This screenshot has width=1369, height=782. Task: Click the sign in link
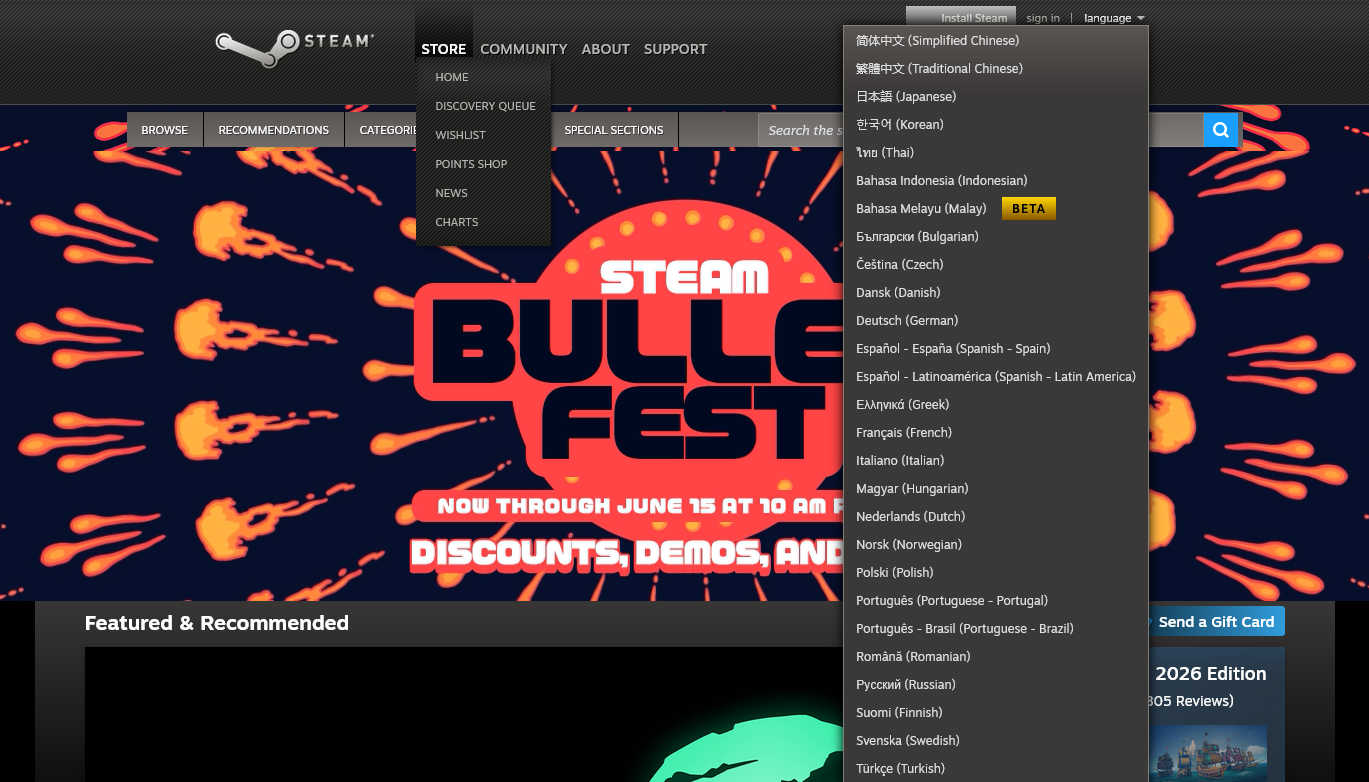pyautogui.click(x=1043, y=18)
